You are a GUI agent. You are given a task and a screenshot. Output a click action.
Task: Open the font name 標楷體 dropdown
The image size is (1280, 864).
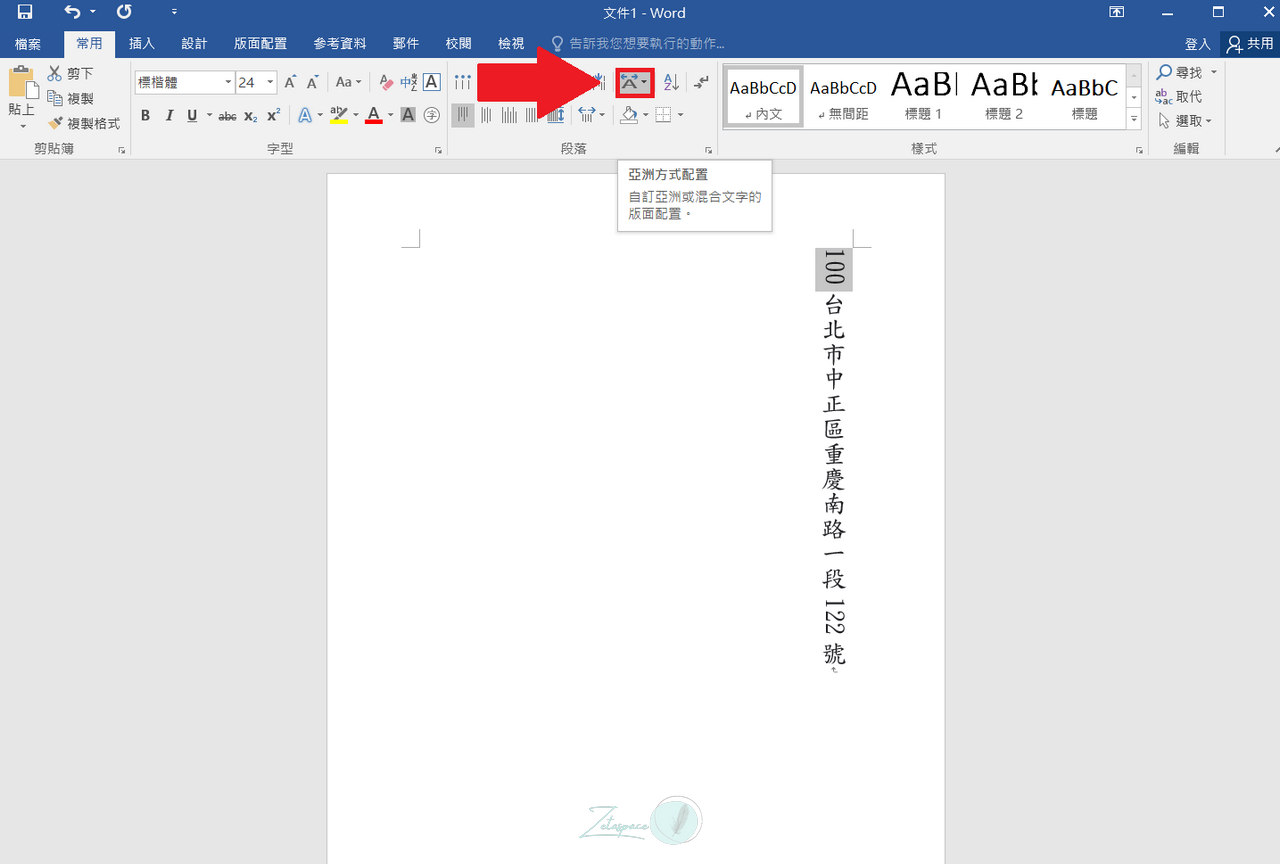[228, 83]
